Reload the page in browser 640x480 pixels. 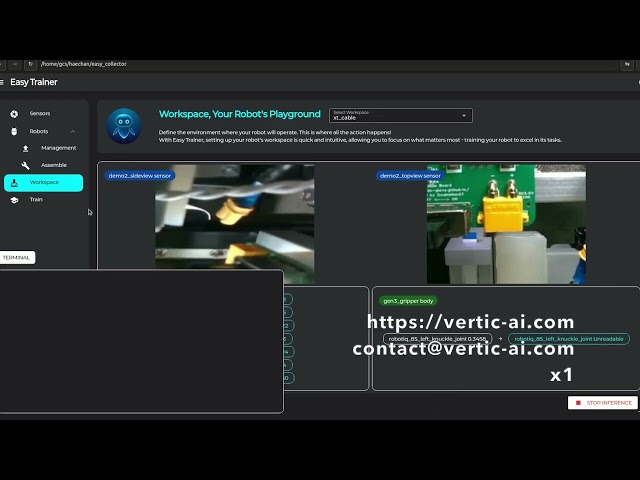[x=30, y=64]
